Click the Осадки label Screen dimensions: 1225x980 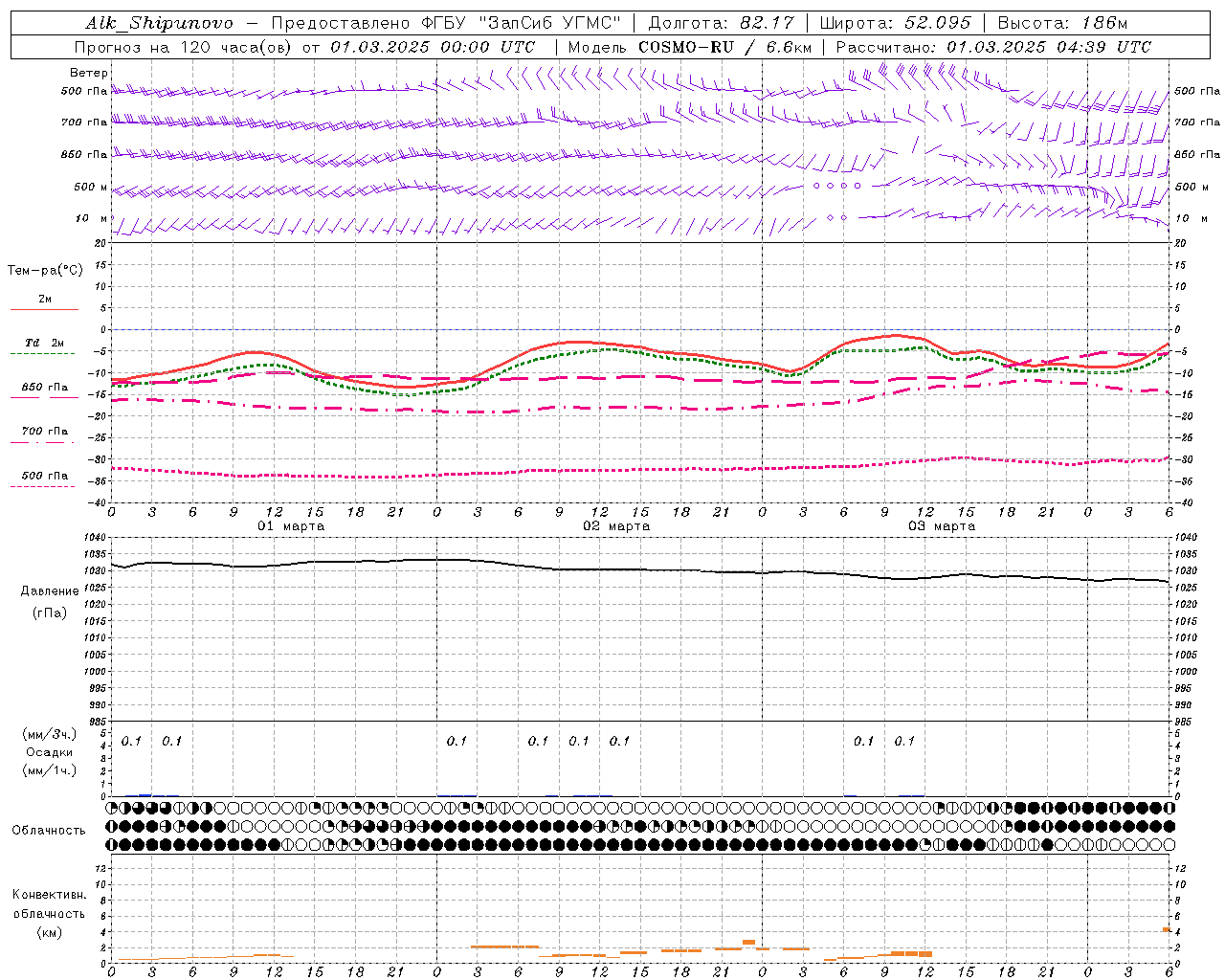click(x=50, y=752)
